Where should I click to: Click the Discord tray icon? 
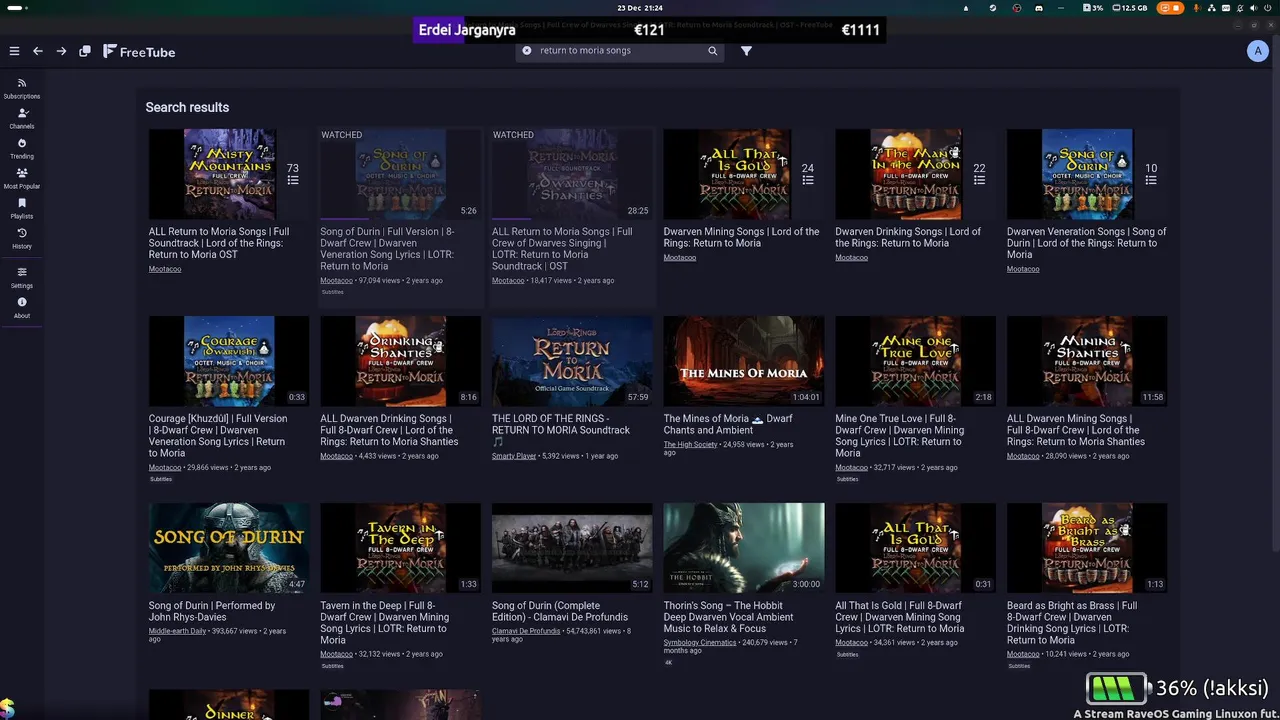click(1039, 8)
